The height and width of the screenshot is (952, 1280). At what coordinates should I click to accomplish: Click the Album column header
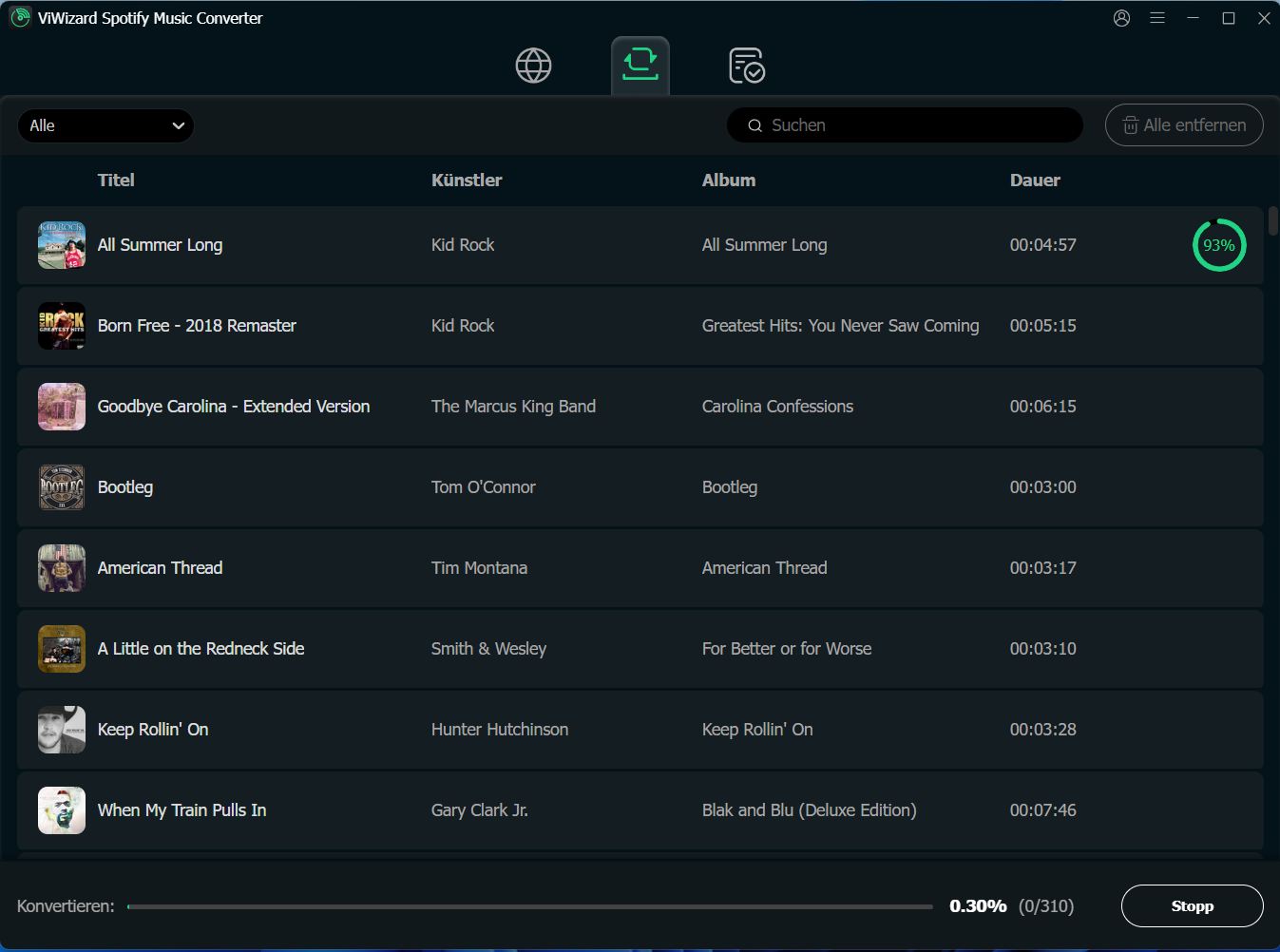pyautogui.click(x=729, y=180)
